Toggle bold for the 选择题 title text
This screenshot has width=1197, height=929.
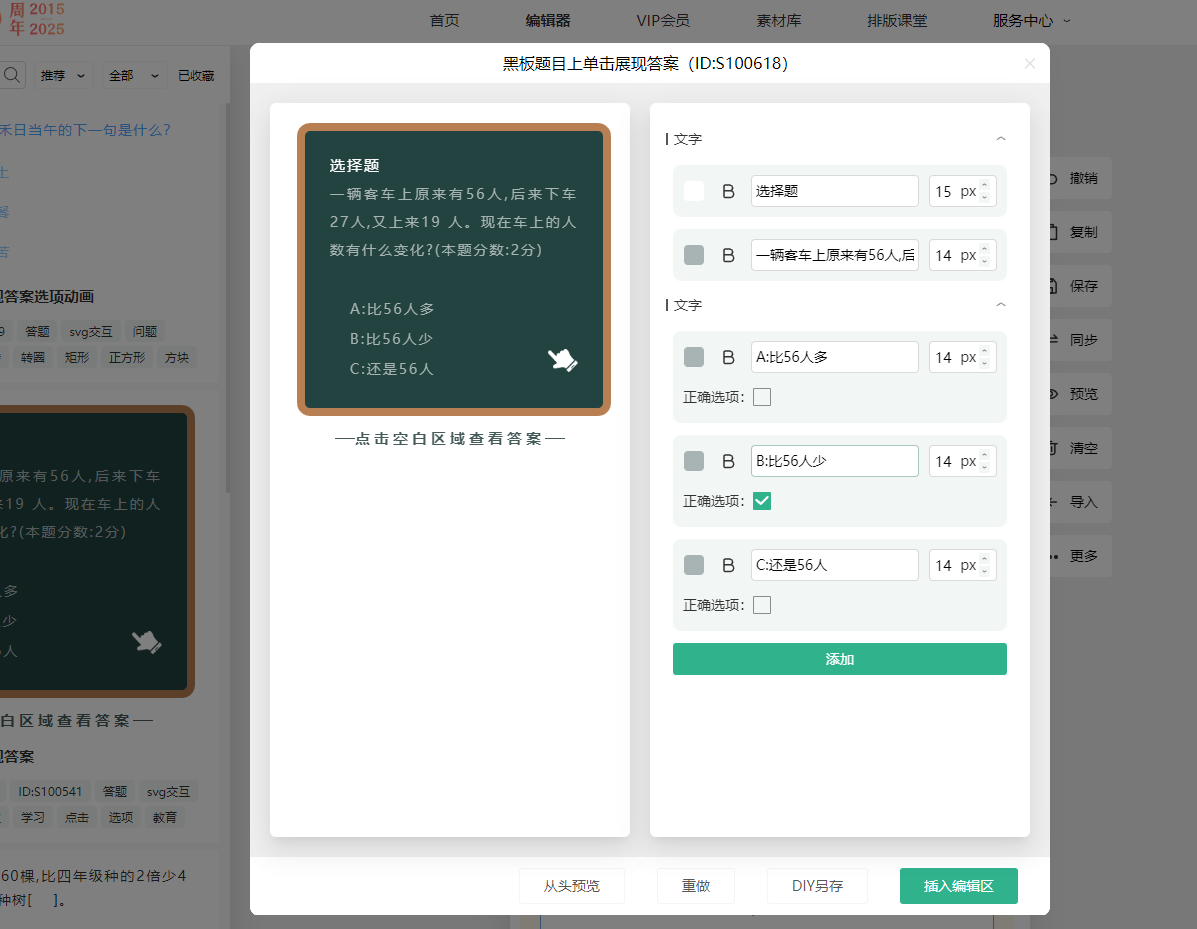click(x=728, y=191)
